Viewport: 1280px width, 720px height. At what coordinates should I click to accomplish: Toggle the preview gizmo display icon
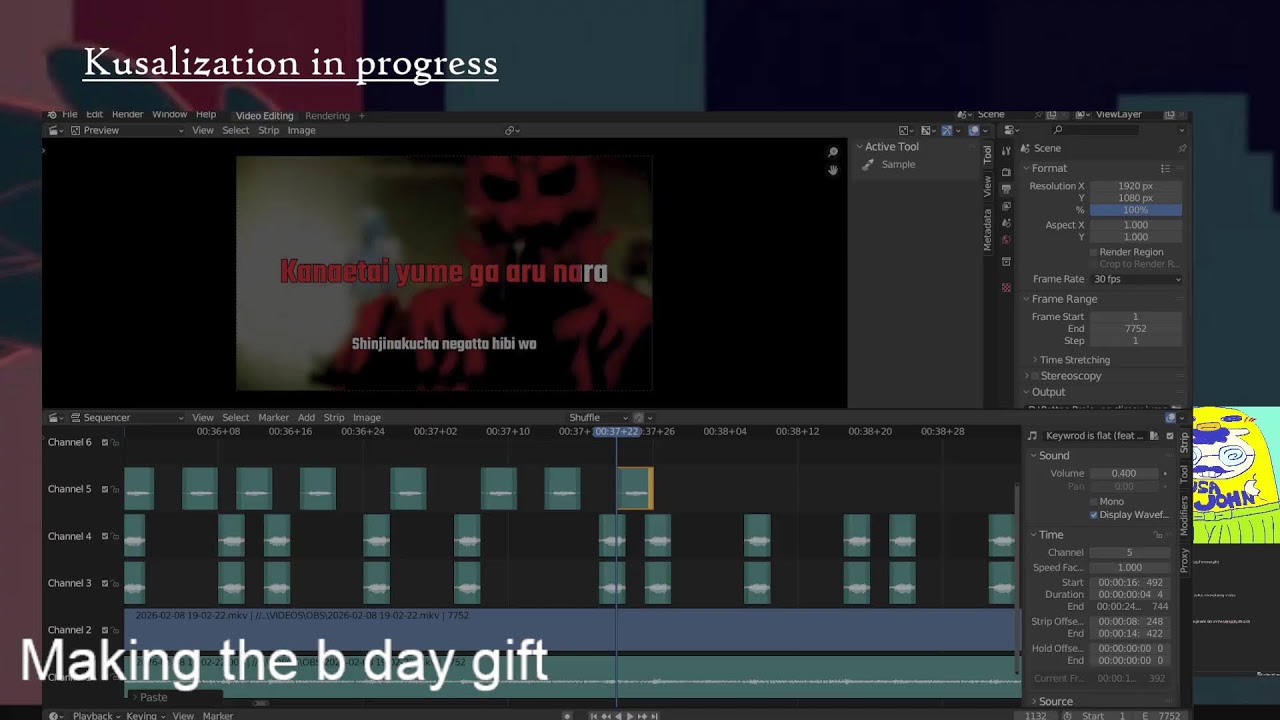(x=946, y=130)
